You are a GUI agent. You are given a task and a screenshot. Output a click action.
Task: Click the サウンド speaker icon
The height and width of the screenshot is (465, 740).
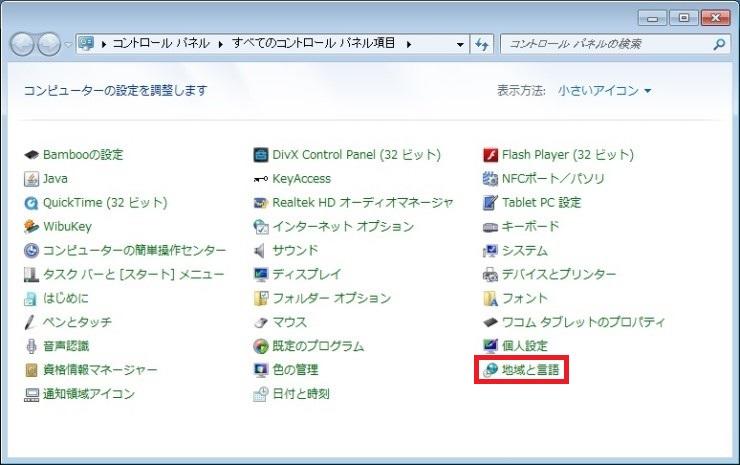(261, 251)
